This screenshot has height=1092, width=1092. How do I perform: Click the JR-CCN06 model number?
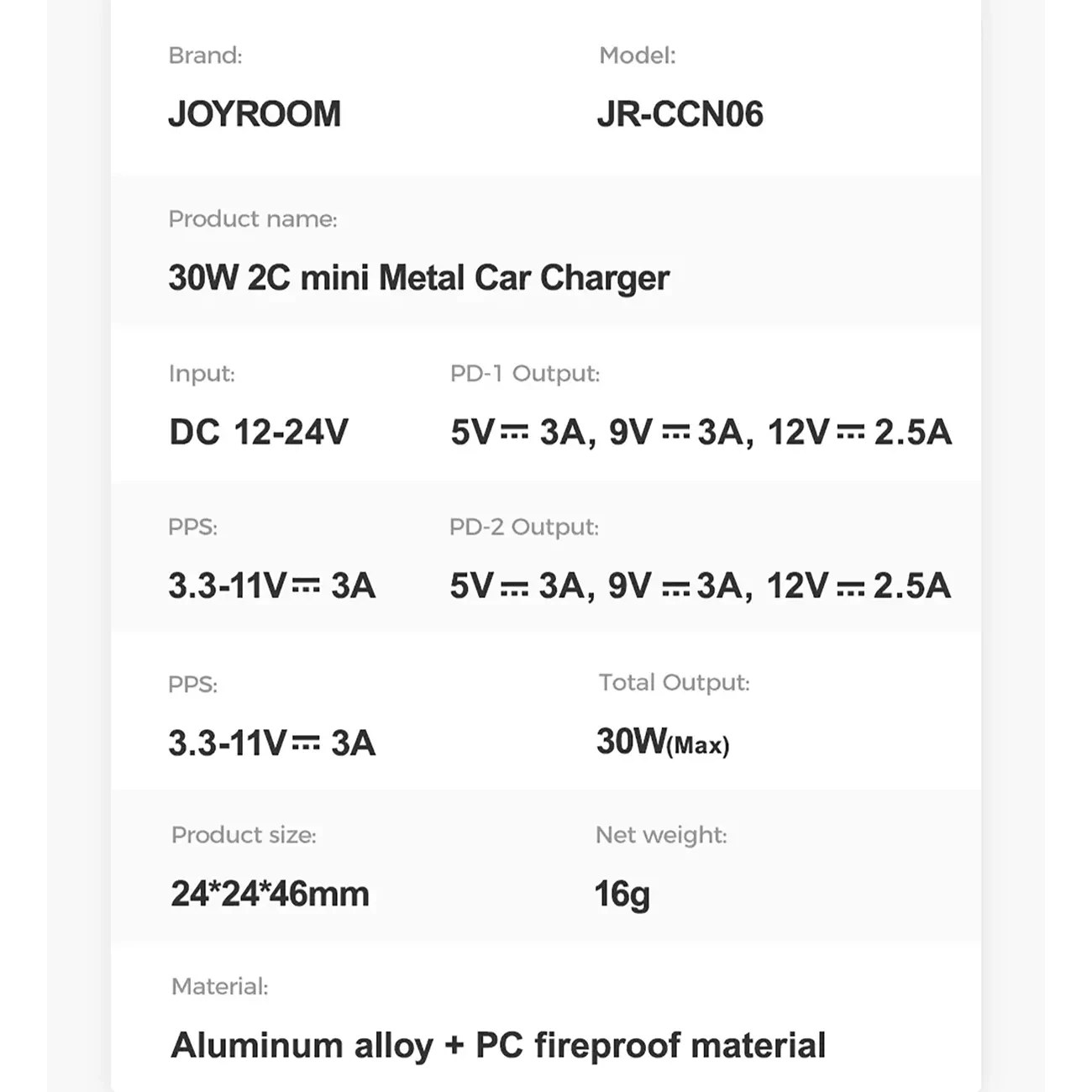pyautogui.click(x=680, y=114)
